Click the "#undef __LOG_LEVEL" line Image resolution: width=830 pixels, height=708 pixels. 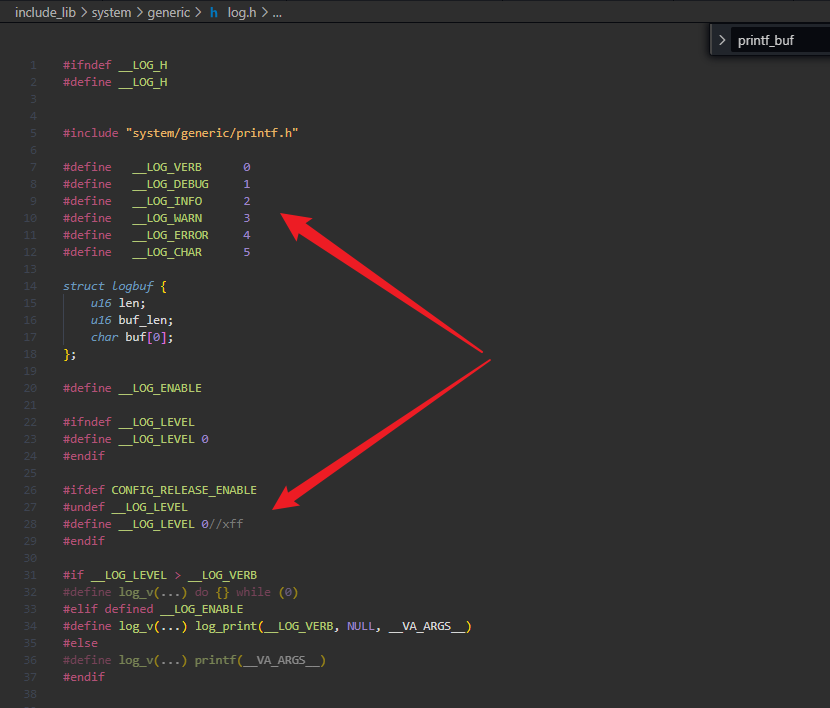coord(125,507)
